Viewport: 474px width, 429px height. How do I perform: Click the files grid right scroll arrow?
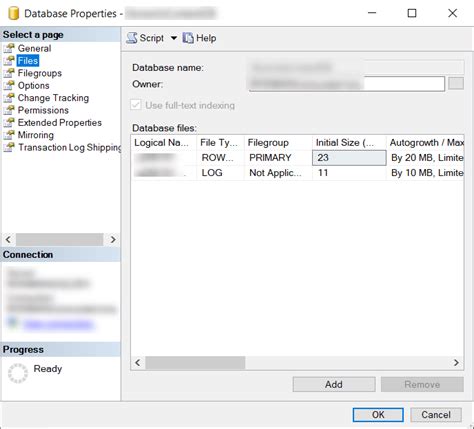coord(456,363)
